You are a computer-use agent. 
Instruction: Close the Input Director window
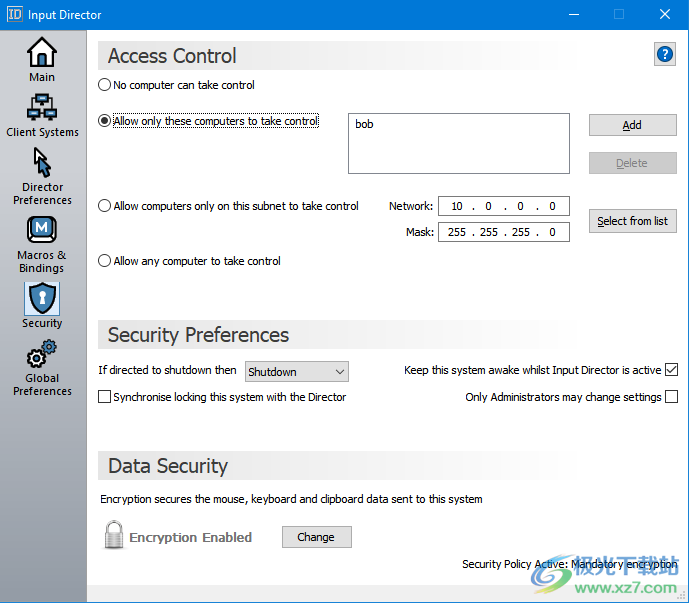tap(664, 15)
